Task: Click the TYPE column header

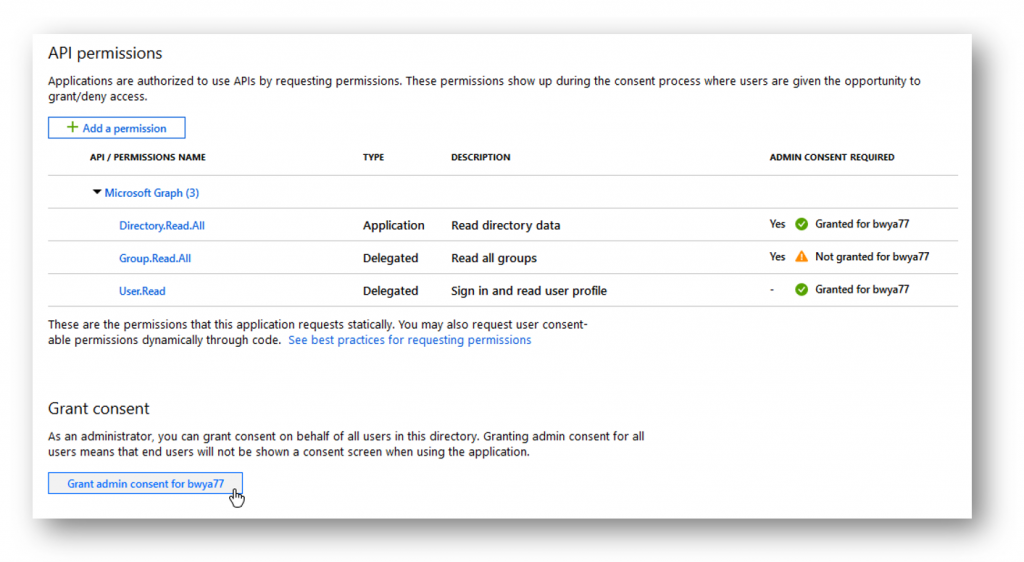Action: coord(374,157)
